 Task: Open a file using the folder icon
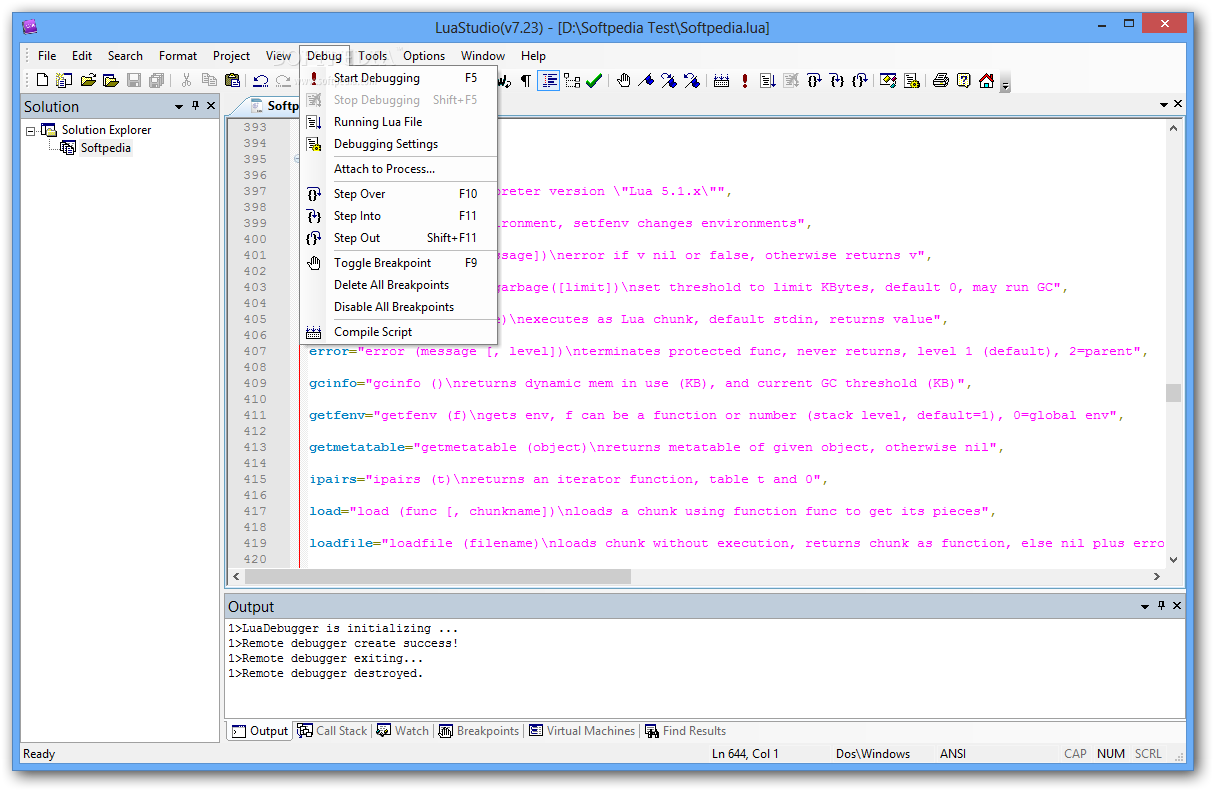pos(88,80)
